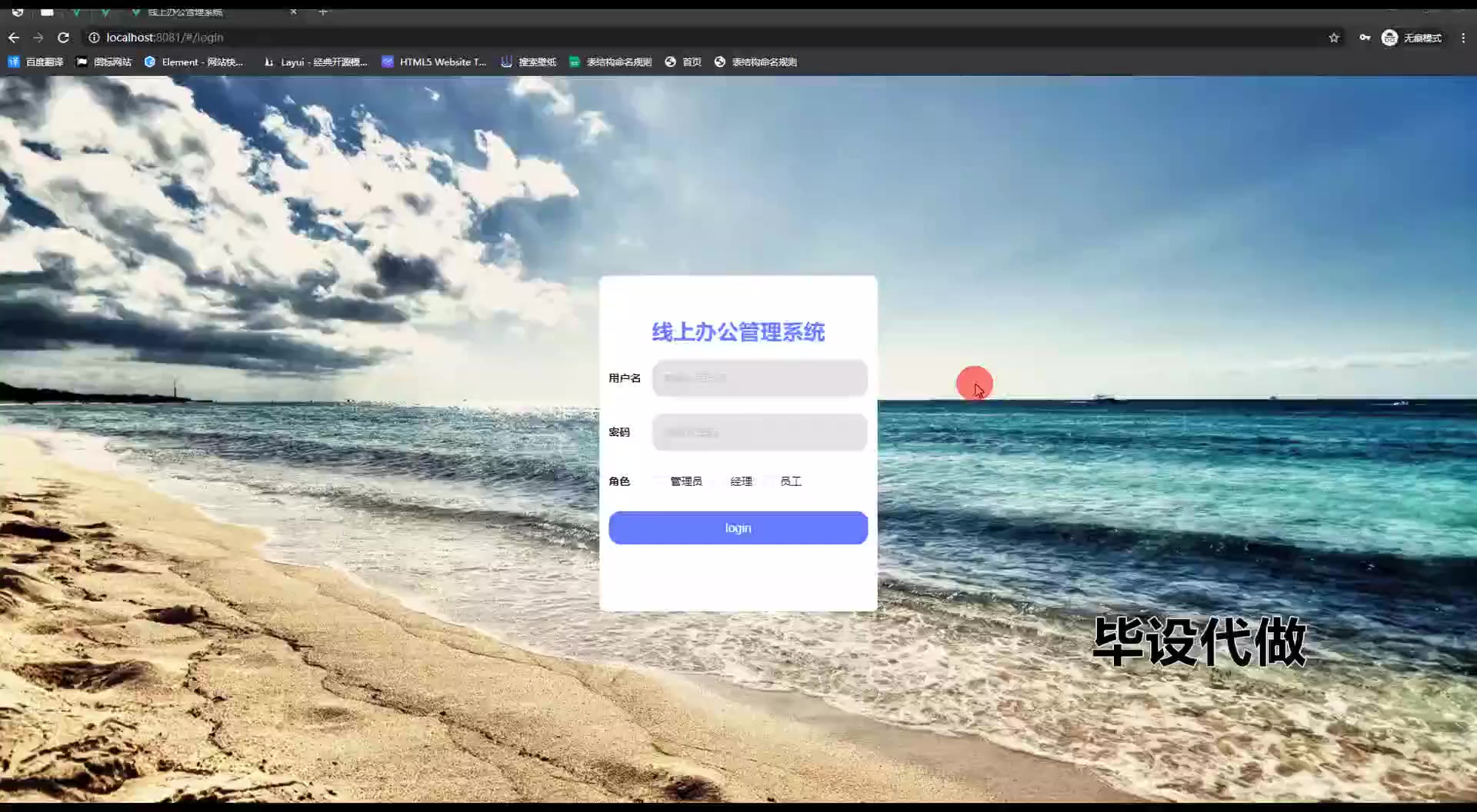Screen dimensions: 1477x812
Task: Click the blue login button
Action: click(738, 528)
